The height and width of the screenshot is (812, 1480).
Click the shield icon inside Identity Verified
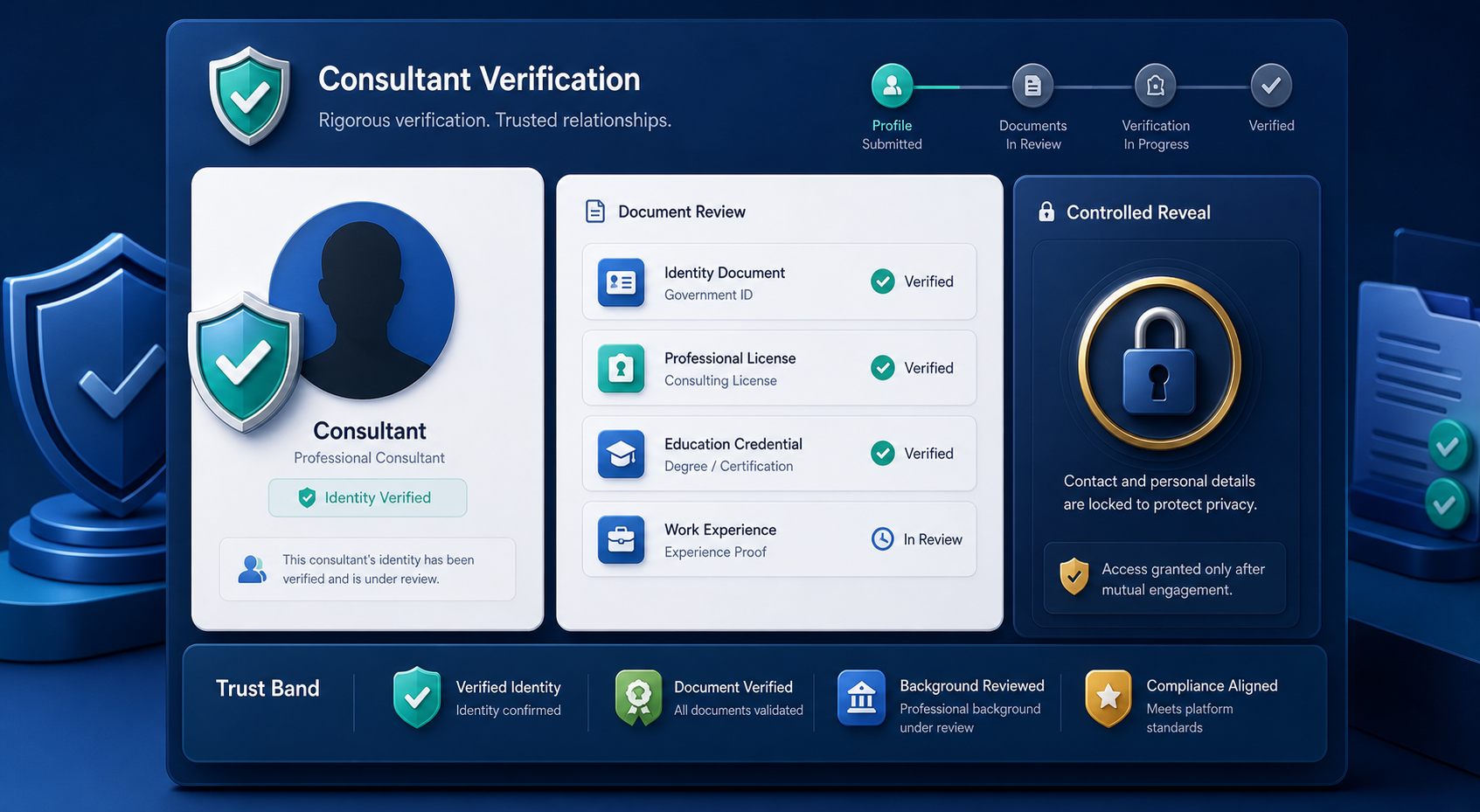307,497
